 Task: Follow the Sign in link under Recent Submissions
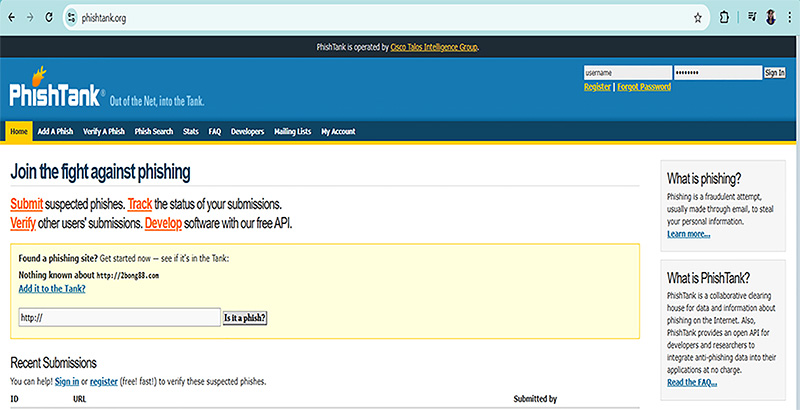(67, 381)
